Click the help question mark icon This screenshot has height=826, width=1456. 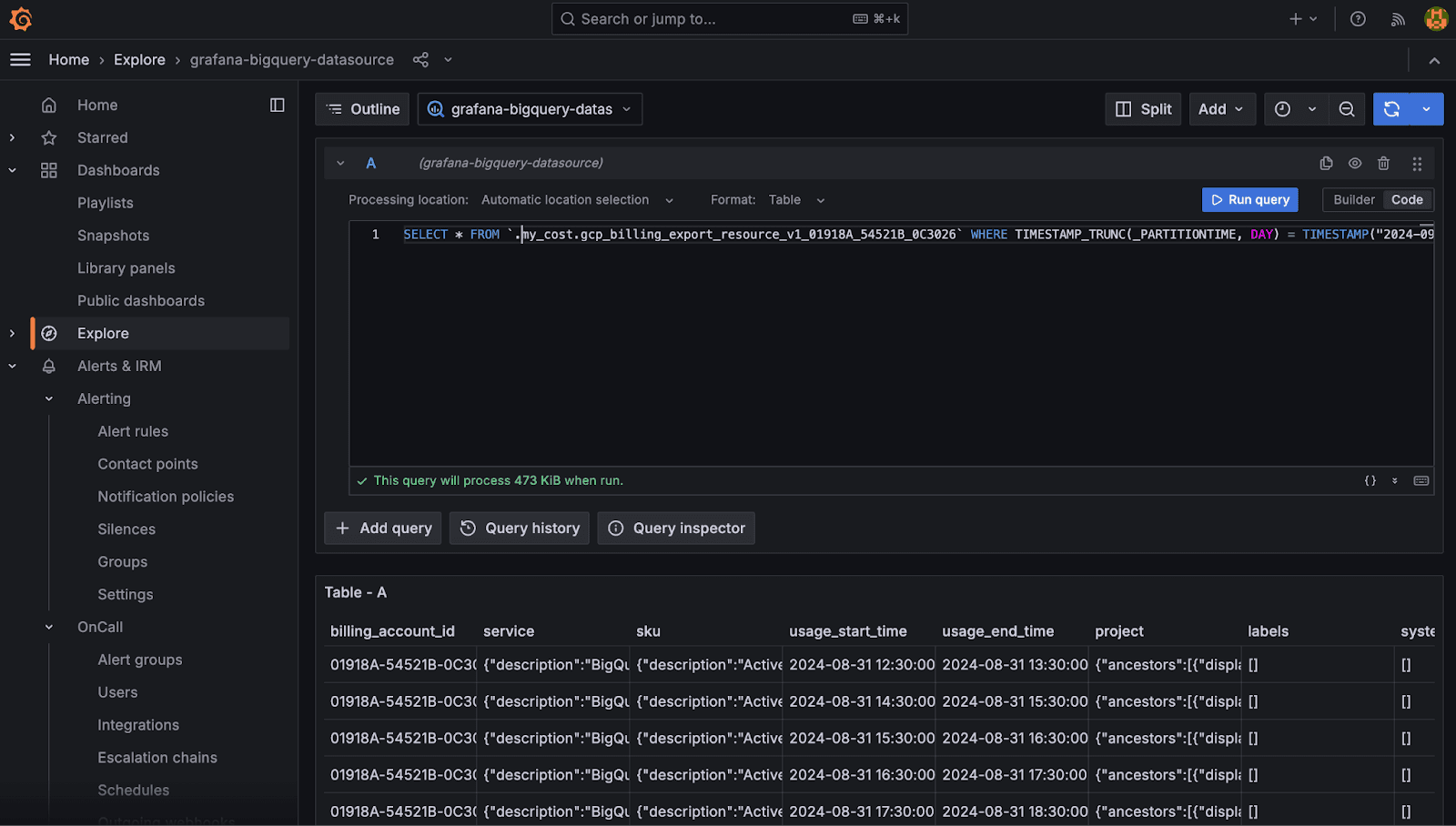pos(1358,18)
